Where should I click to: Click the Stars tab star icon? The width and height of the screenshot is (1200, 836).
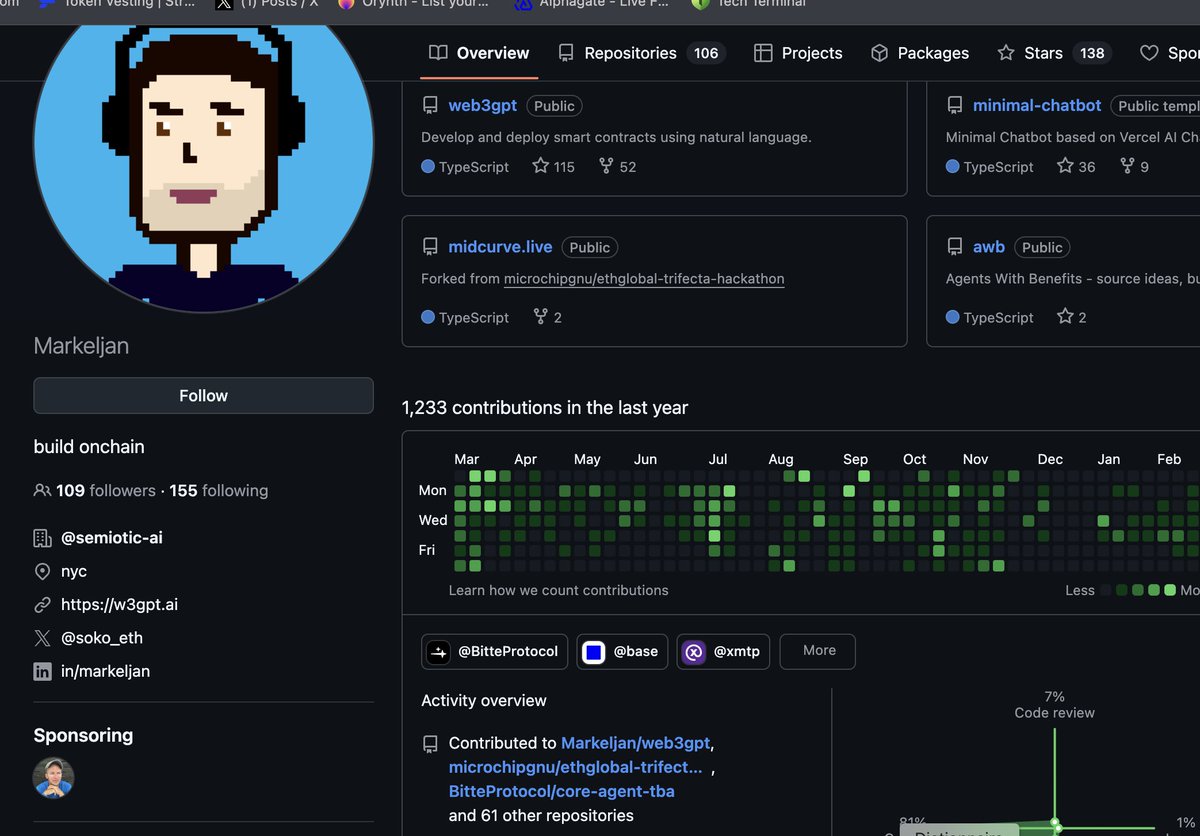coord(1006,53)
